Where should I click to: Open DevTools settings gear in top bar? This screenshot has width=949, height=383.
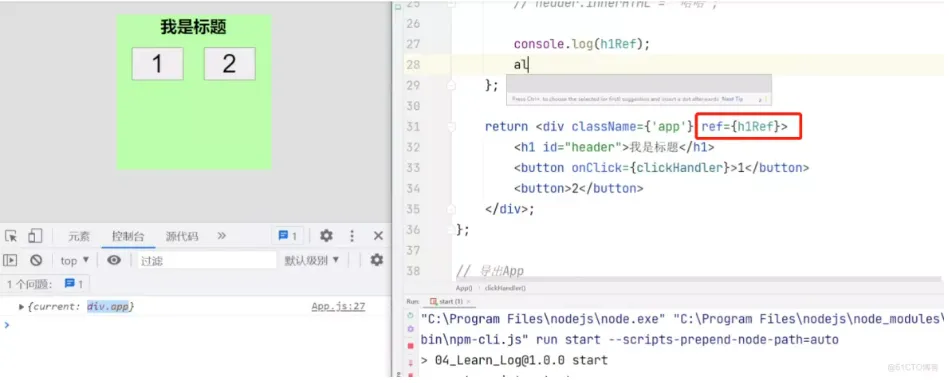(x=326, y=236)
